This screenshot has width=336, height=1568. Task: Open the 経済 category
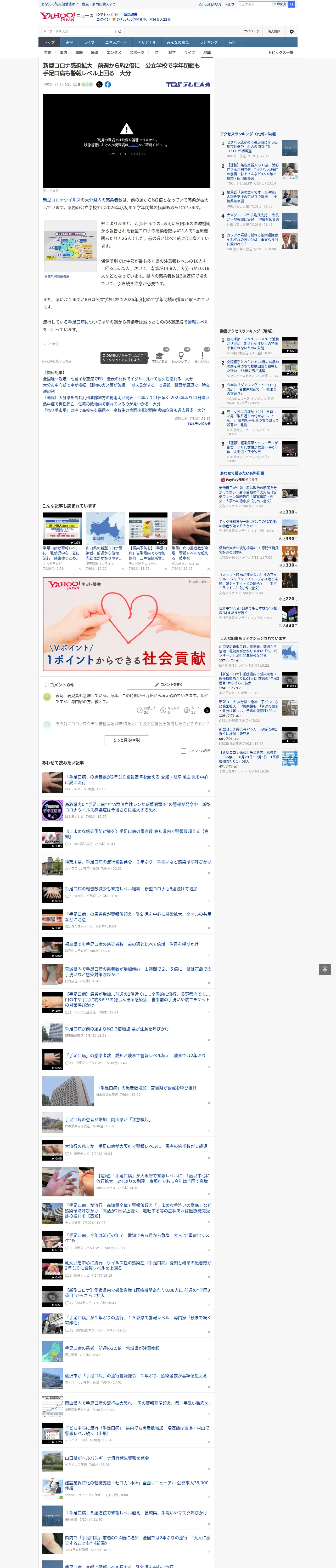click(x=94, y=53)
